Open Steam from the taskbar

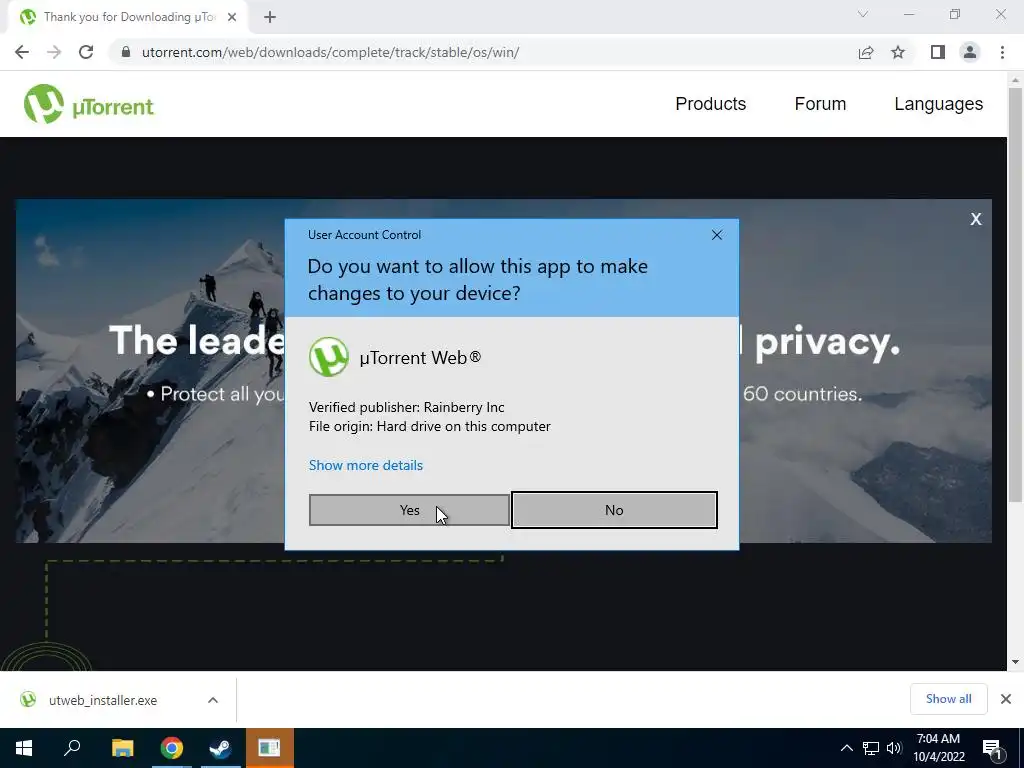(220, 748)
